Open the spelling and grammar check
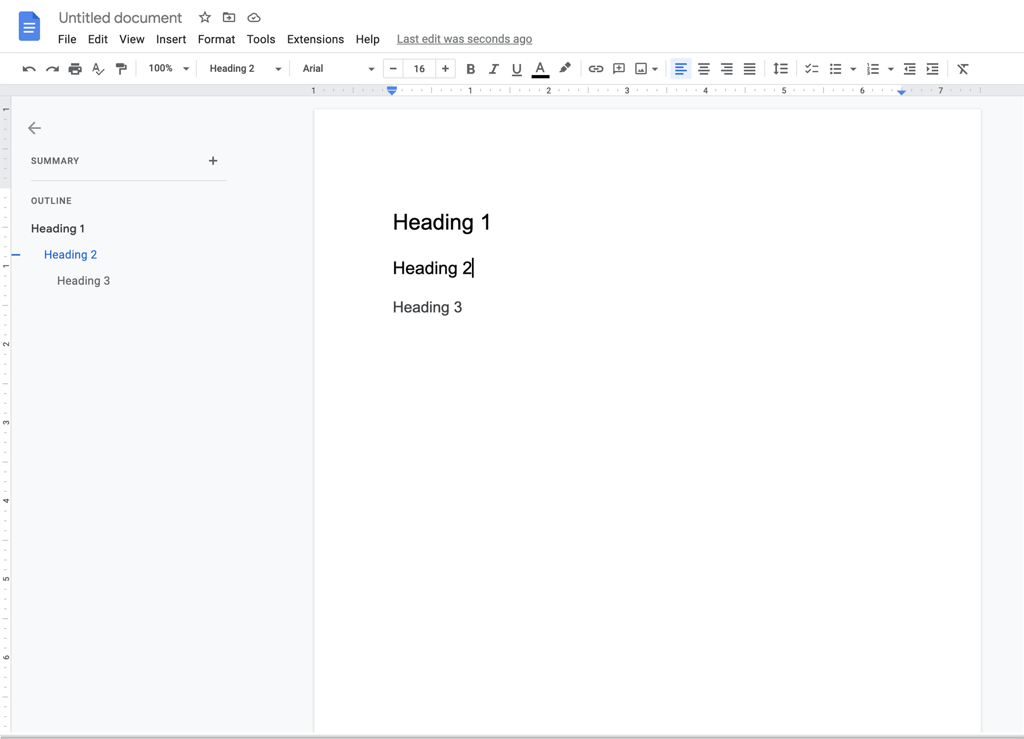 pos(97,68)
